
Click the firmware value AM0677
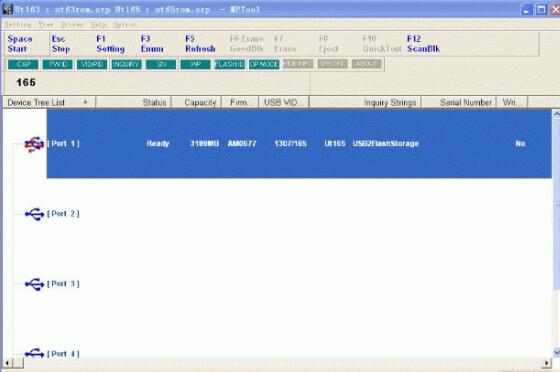[242, 144]
